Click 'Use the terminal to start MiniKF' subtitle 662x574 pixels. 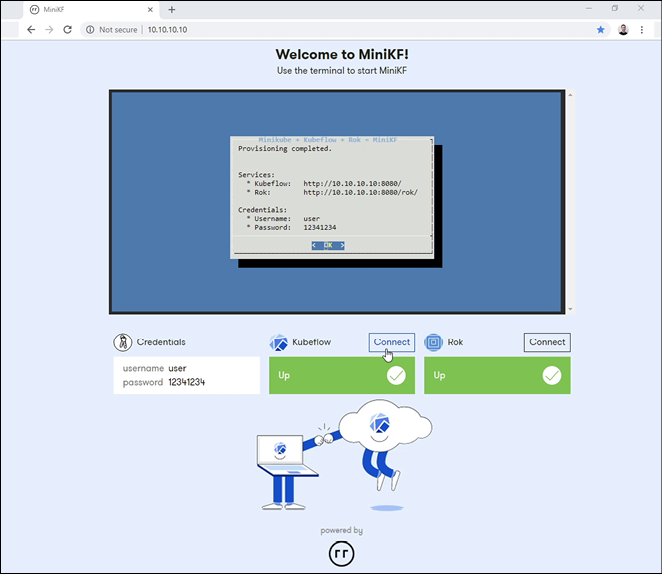342,70
